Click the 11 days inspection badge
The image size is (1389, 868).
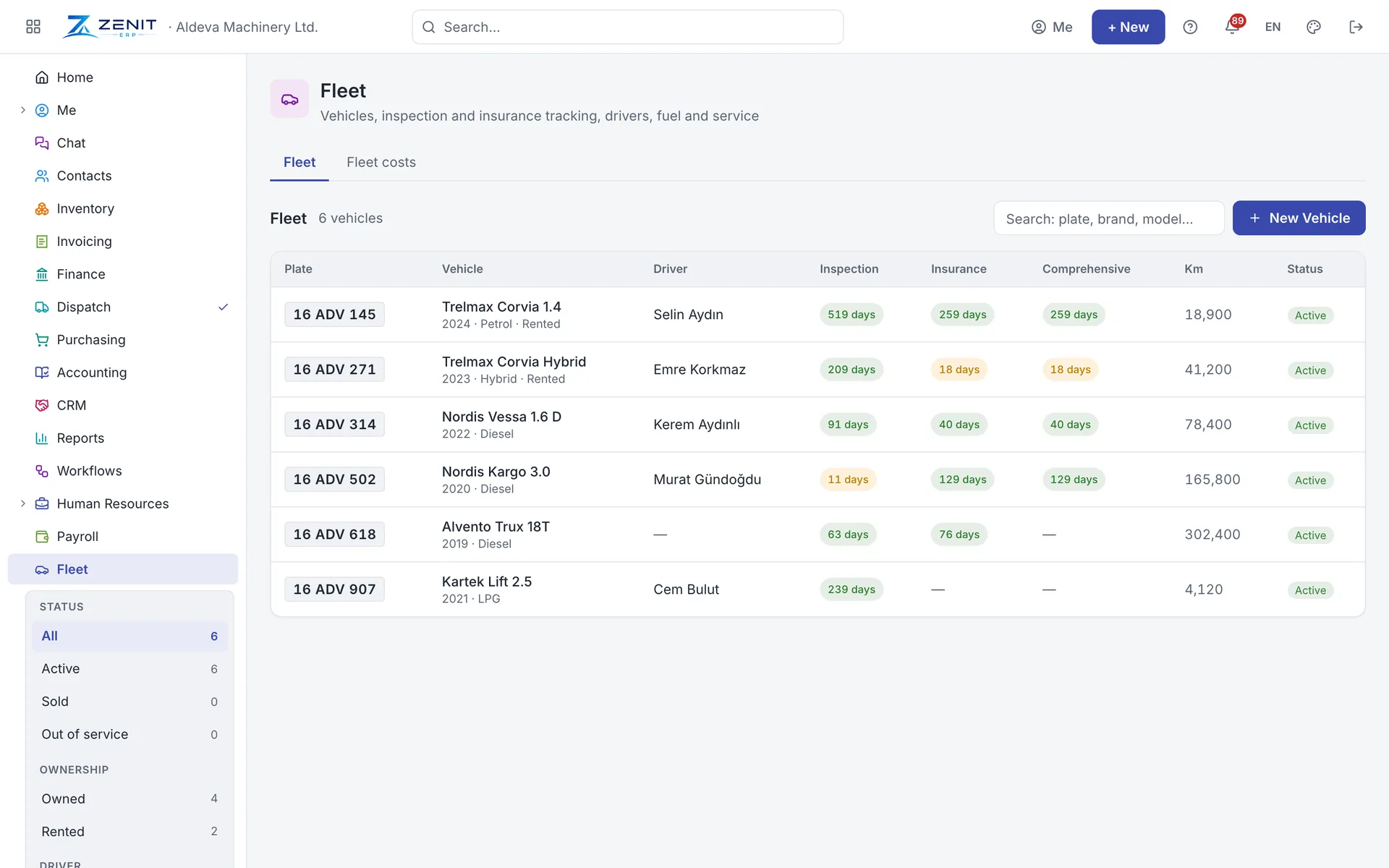848,480
